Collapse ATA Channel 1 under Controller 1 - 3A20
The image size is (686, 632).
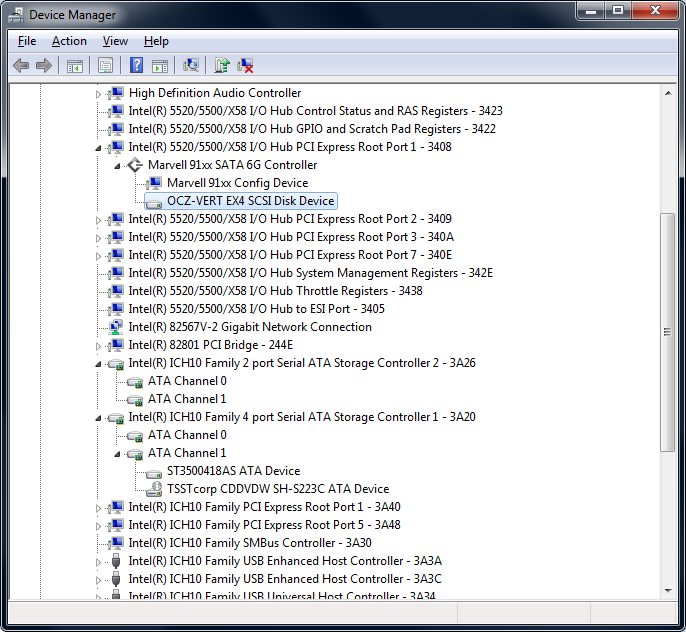point(117,454)
